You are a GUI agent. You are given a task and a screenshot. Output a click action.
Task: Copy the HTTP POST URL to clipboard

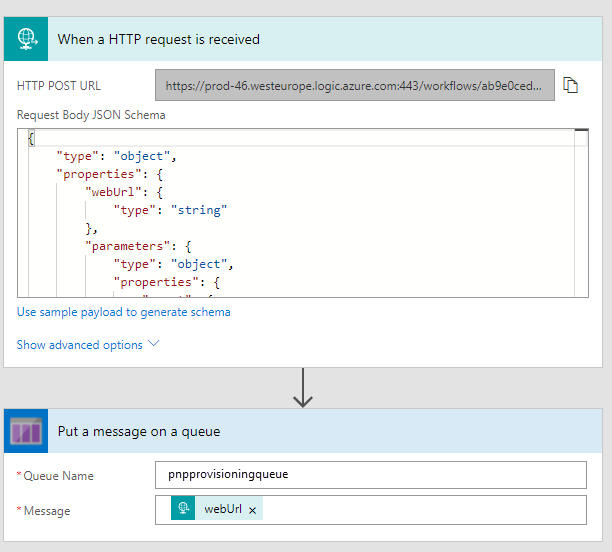(x=570, y=85)
